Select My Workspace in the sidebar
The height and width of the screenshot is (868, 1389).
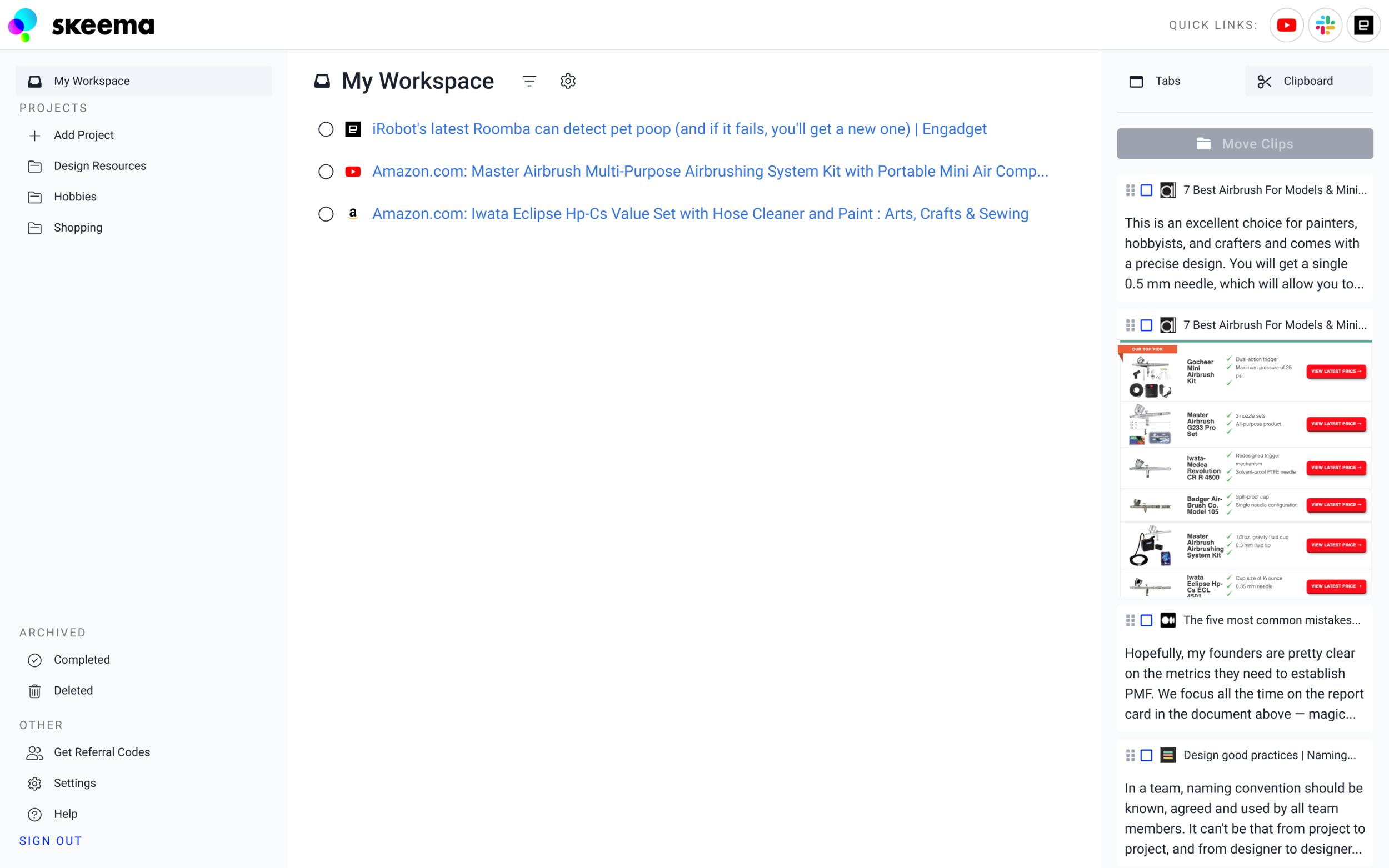coord(143,81)
